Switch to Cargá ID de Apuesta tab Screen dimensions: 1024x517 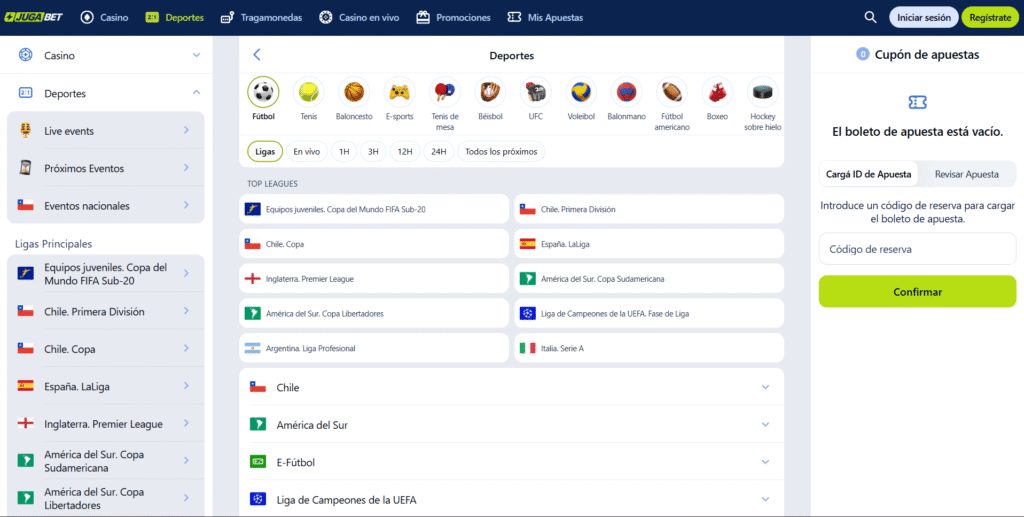(868, 174)
